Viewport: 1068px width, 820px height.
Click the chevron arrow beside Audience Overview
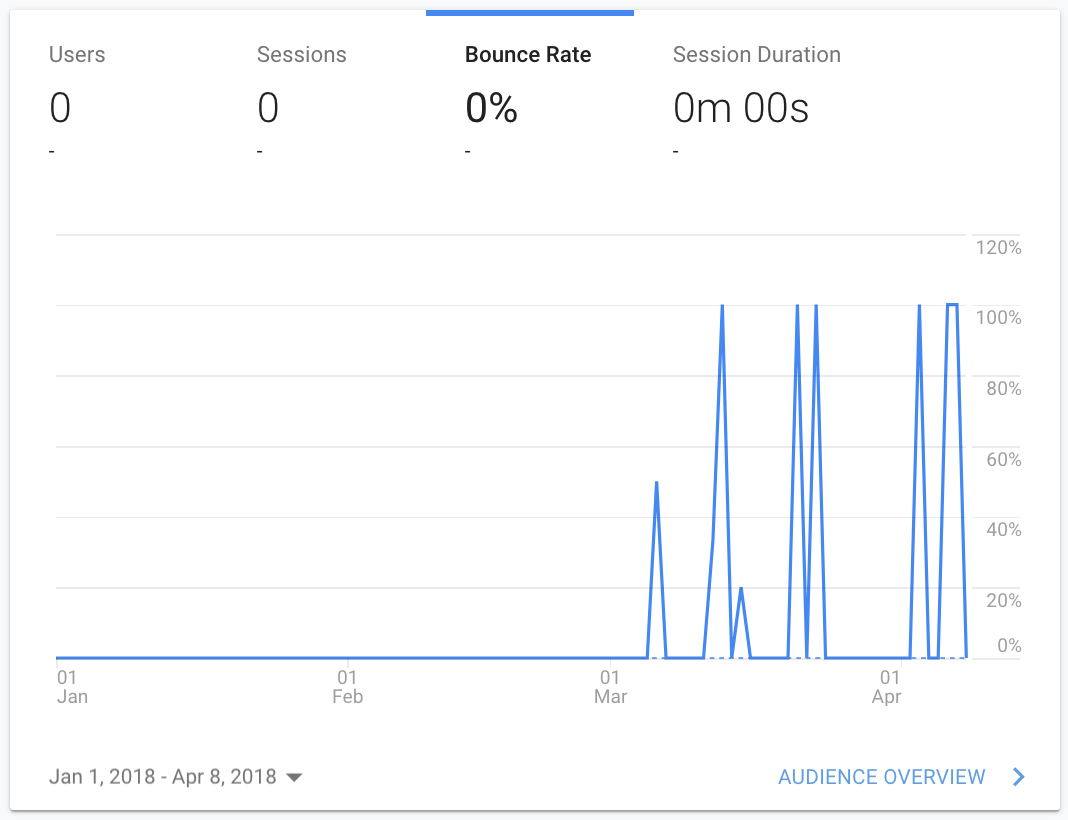point(1018,777)
